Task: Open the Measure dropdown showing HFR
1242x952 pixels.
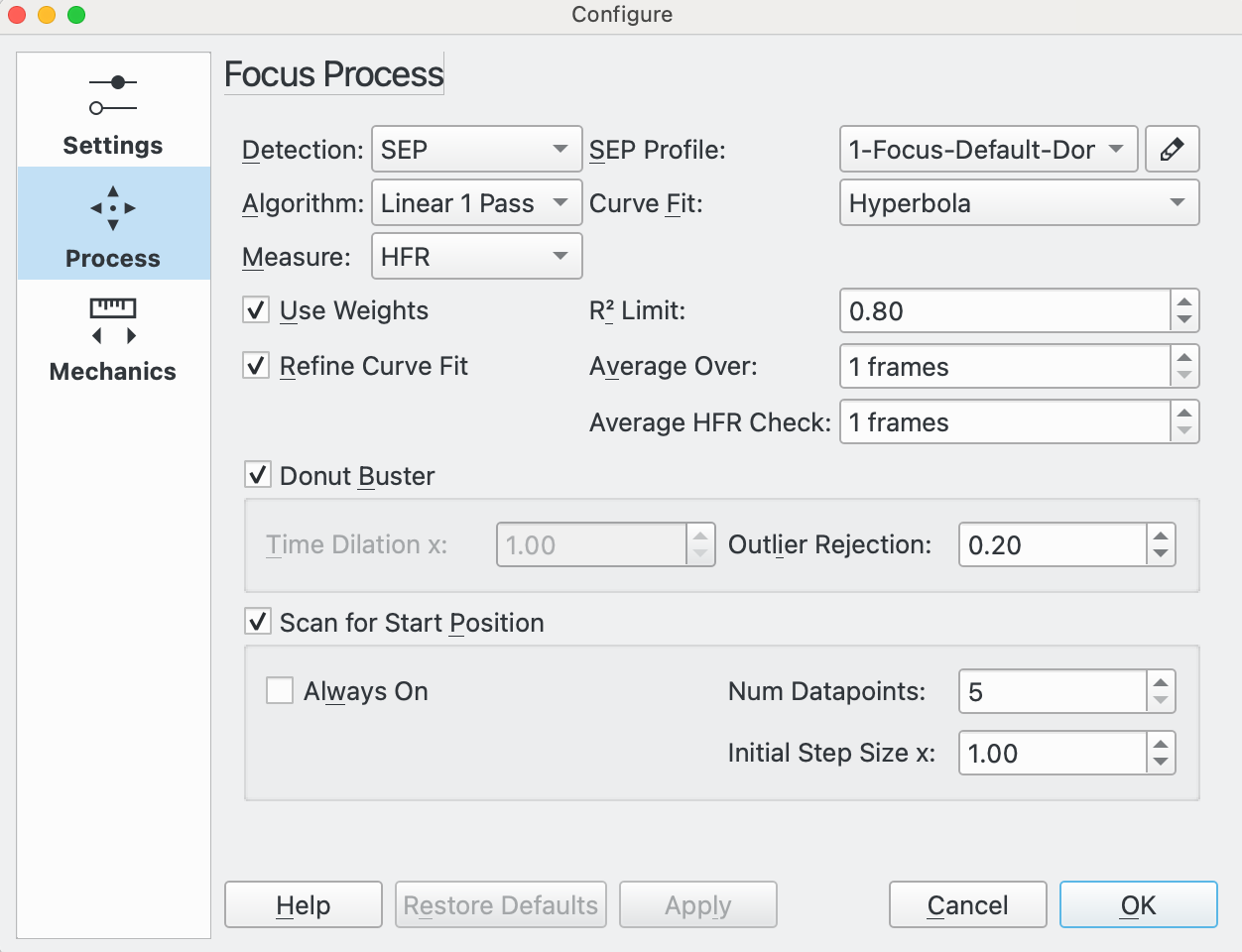Action: pos(476,256)
